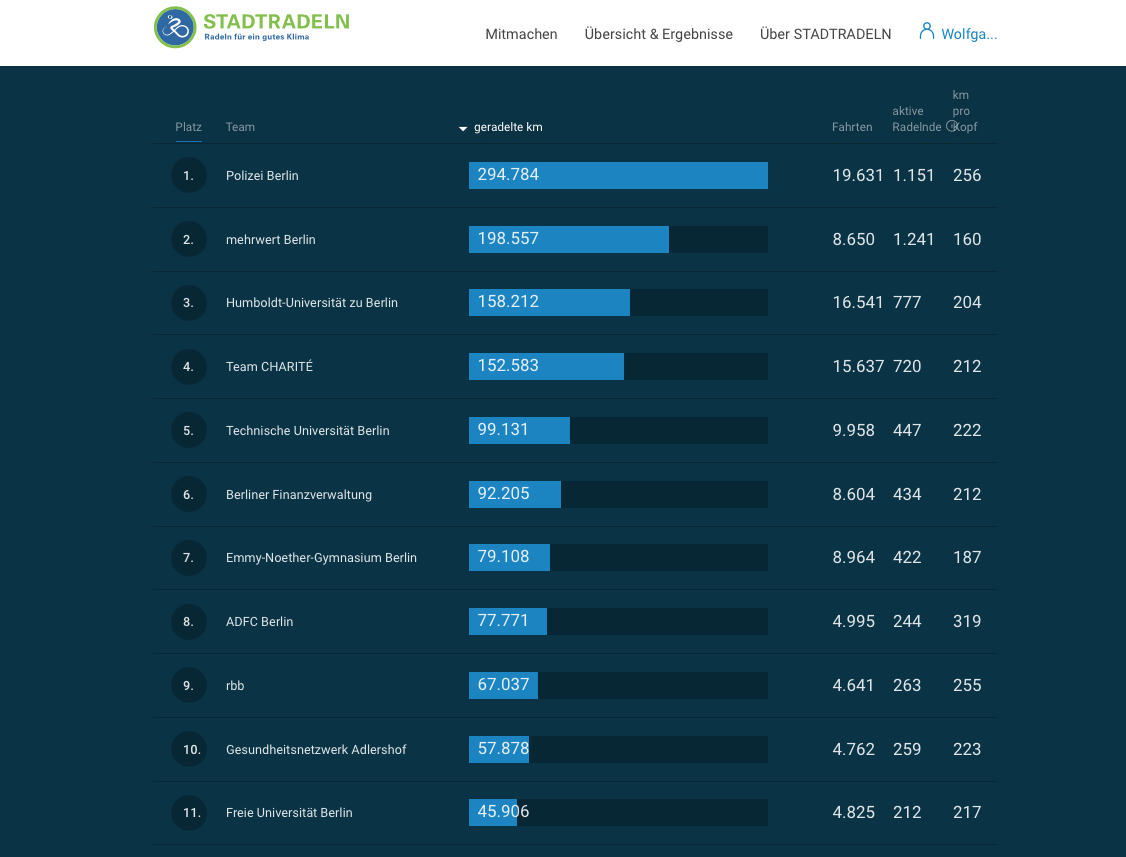This screenshot has height=857, width=1126.
Task: Sort by the km pro Kopf column
Action: pos(964,111)
